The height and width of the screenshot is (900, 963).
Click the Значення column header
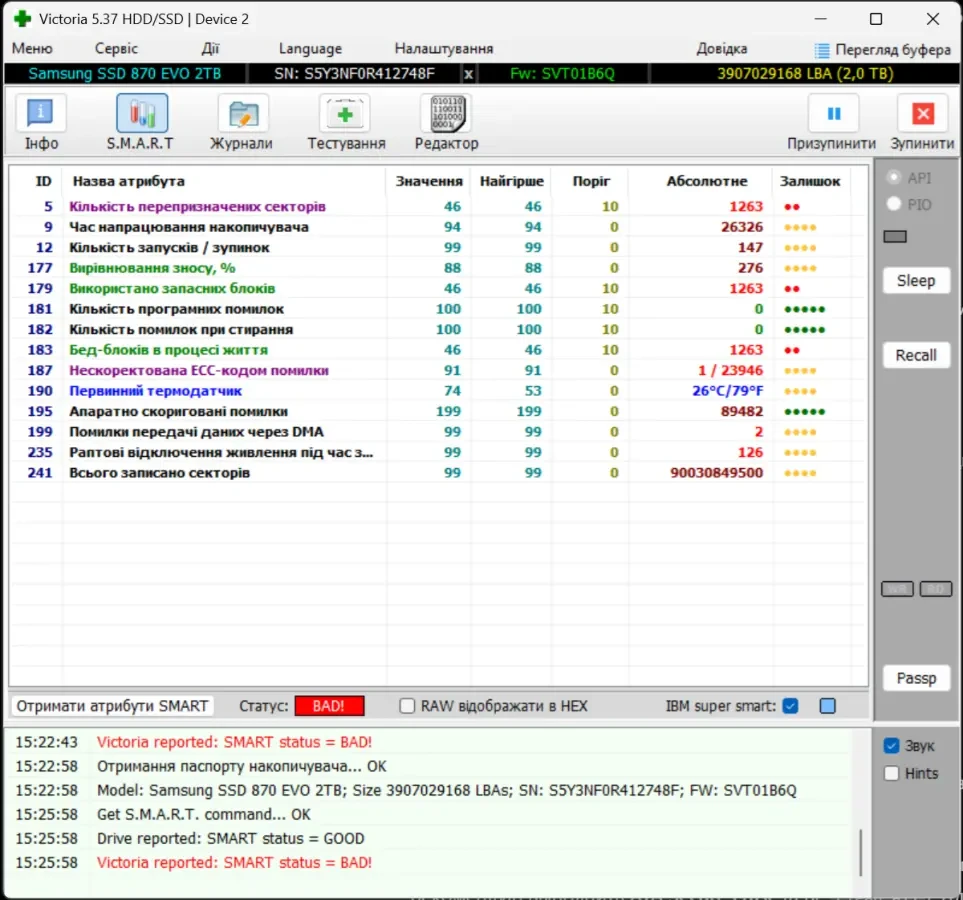click(x=429, y=181)
